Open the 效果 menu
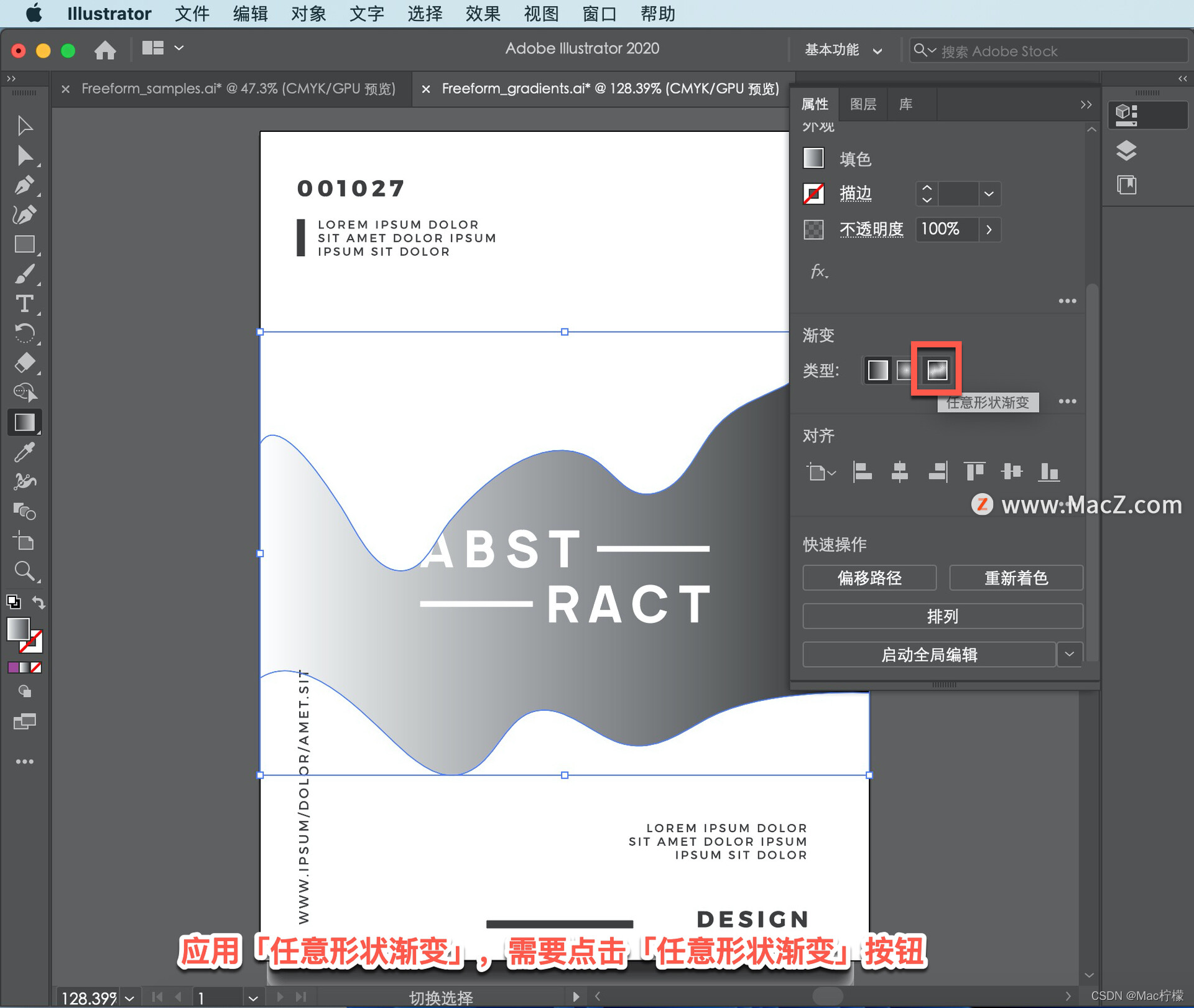 pyautogui.click(x=483, y=14)
